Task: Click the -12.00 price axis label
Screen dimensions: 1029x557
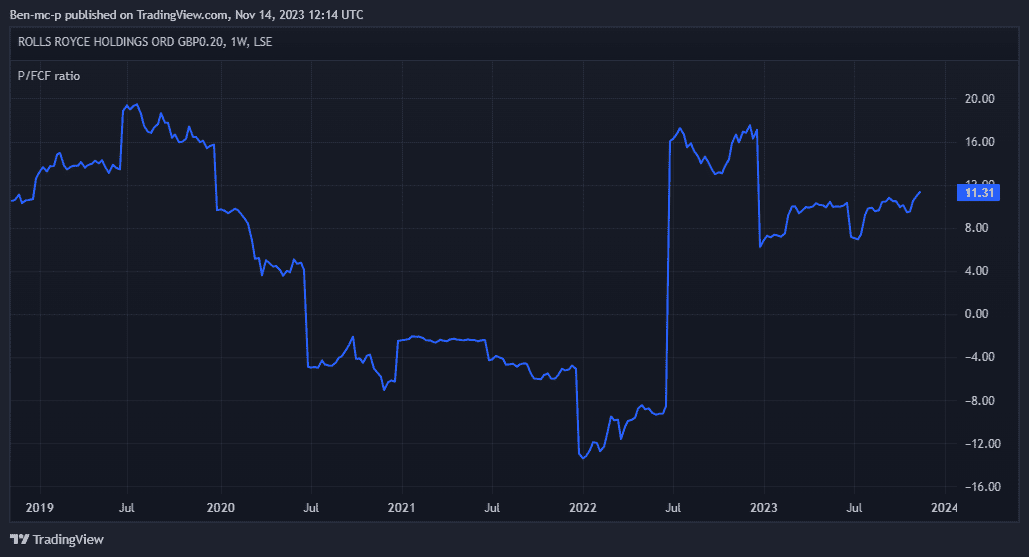Action: [x=974, y=444]
